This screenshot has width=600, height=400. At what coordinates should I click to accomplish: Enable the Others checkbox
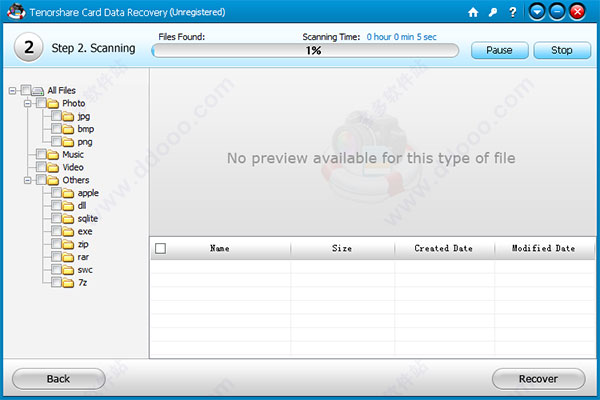(x=41, y=180)
